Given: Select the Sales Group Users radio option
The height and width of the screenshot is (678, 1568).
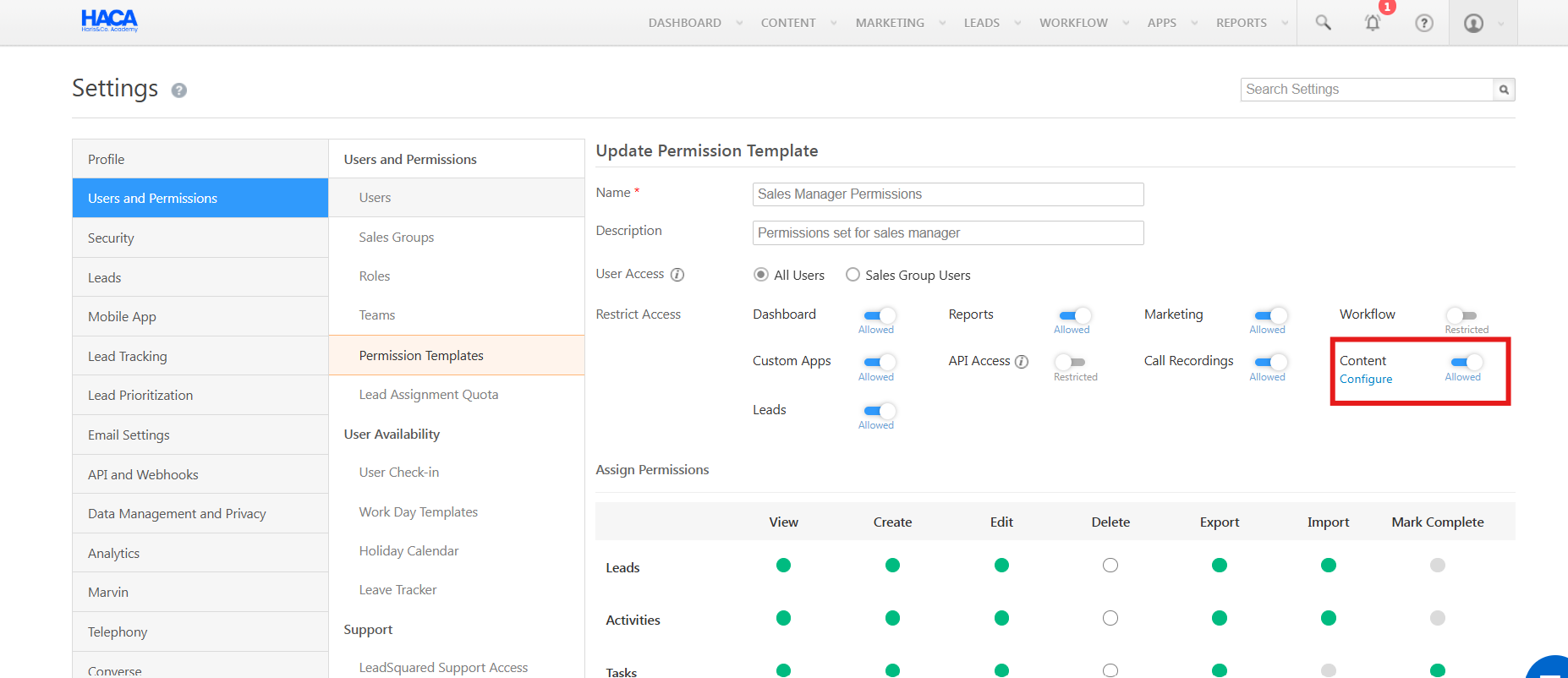Looking at the screenshot, I should [853, 275].
